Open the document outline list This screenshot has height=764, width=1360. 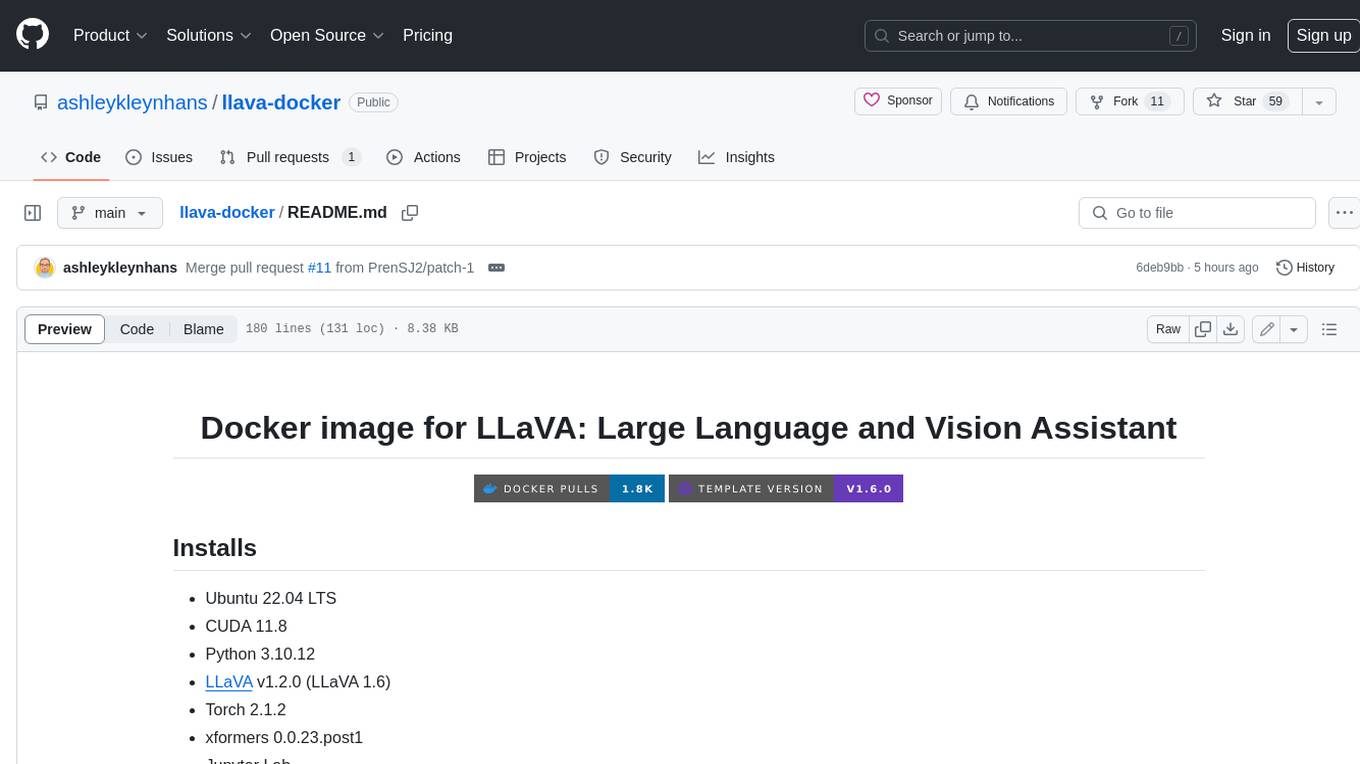pos(1329,329)
